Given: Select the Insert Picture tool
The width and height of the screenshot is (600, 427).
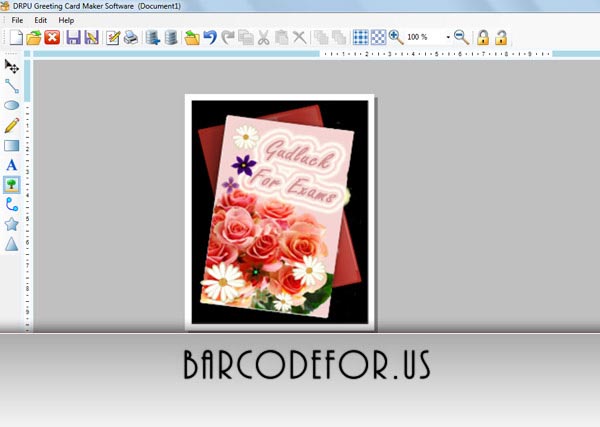Looking at the screenshot, I should [12, 185].
